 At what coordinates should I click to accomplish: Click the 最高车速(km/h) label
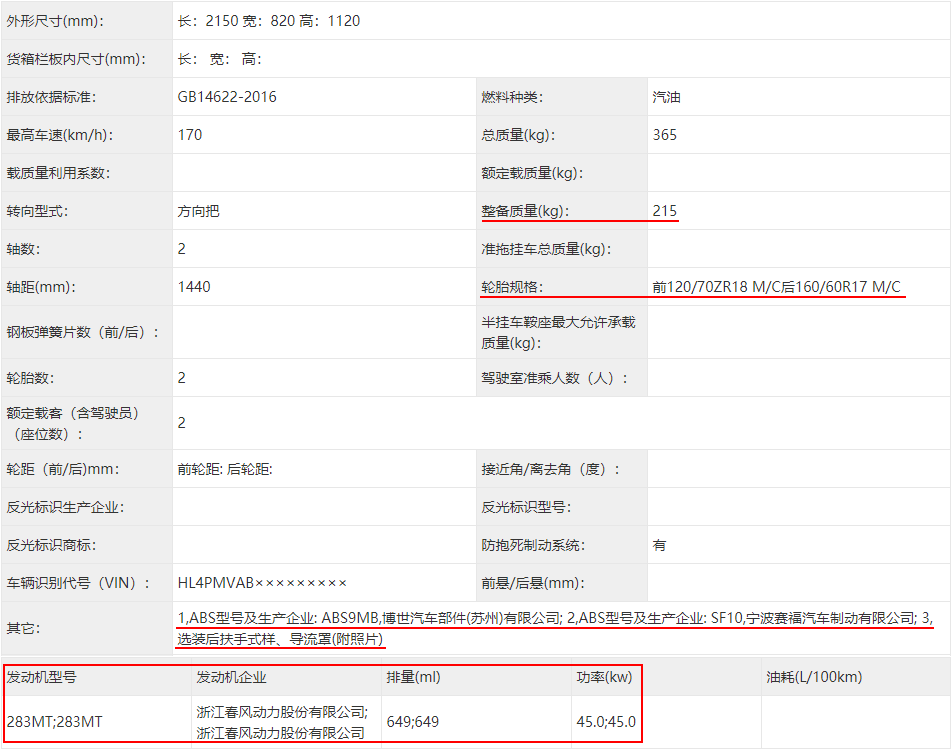pos(60,135)
